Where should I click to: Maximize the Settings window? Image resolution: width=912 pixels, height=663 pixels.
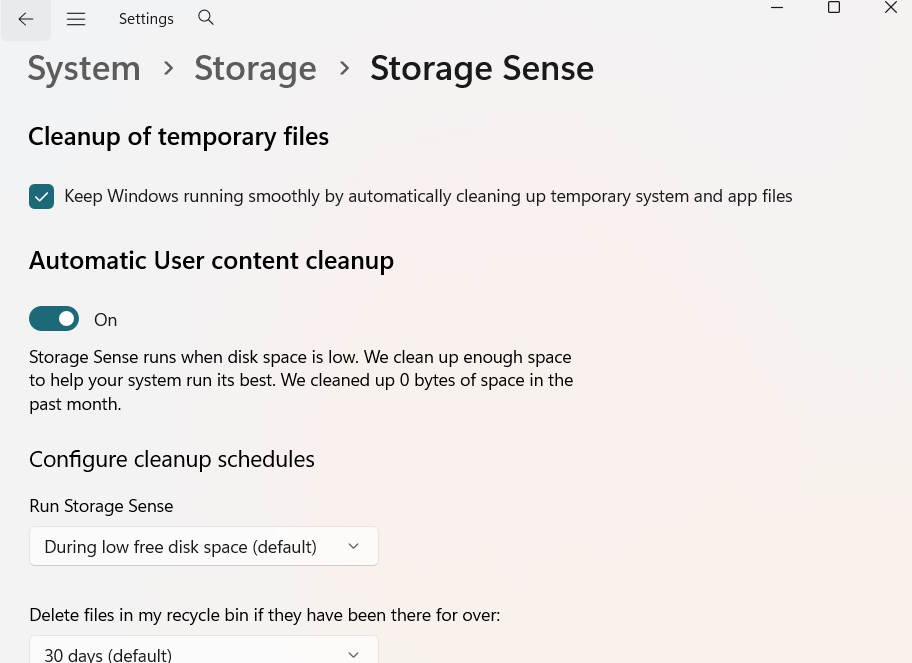[833, 8]
